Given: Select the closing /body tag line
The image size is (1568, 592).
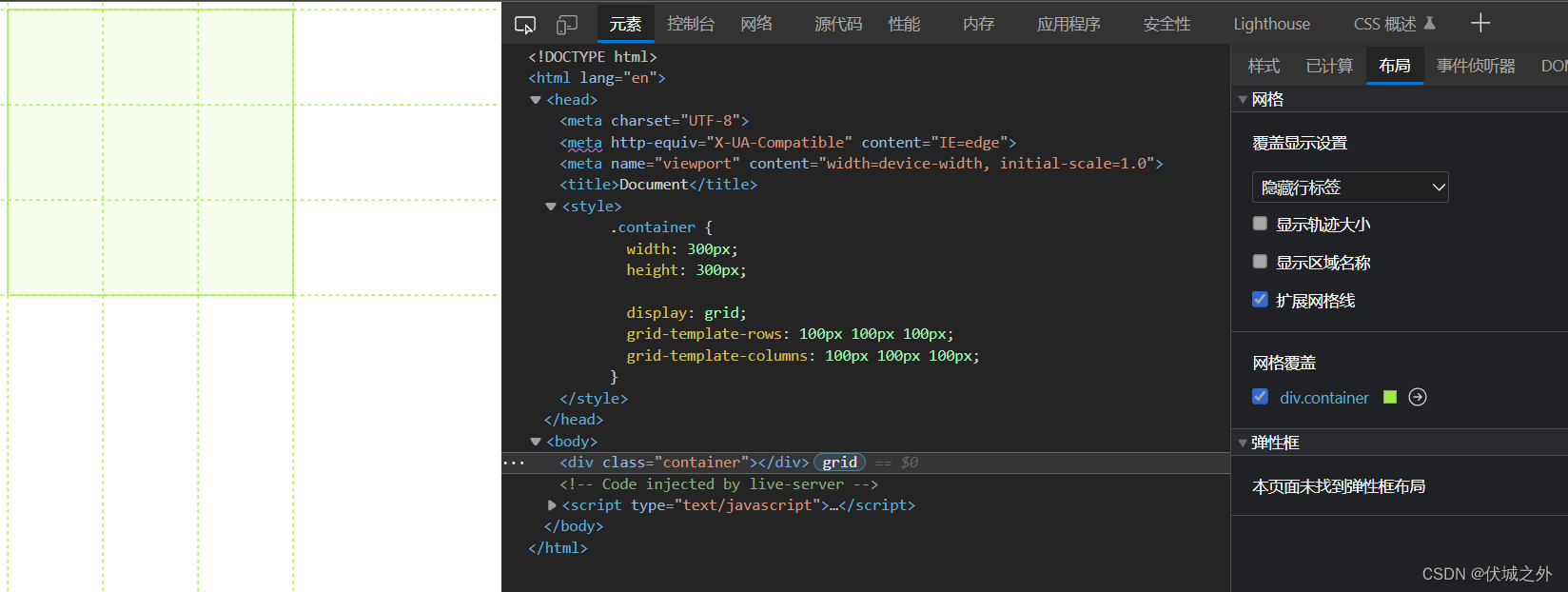Looking at the screenshot, I should point(574,526).
